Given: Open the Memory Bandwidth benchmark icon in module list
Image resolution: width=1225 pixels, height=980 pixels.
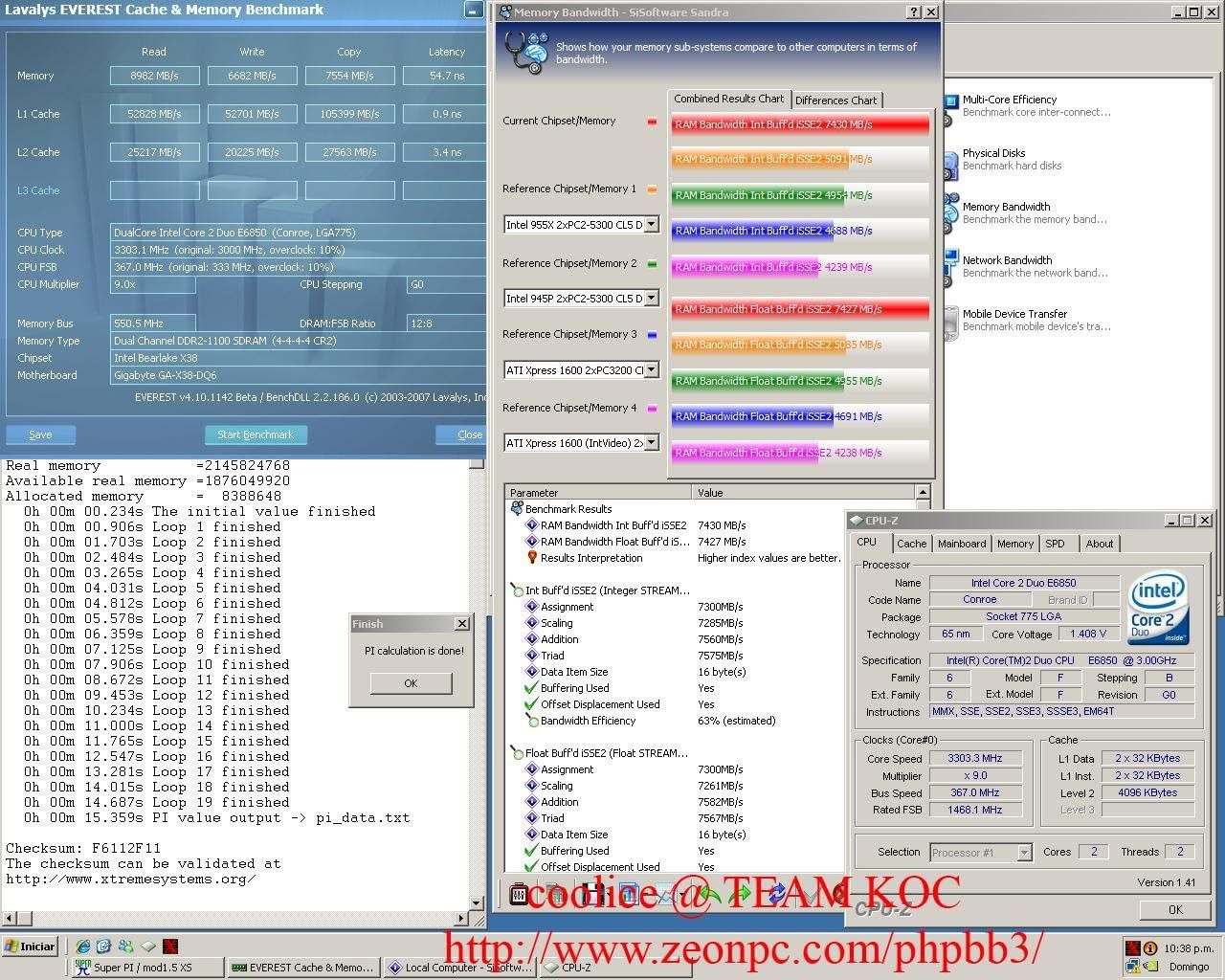Looking at the screenshot, I should coord(950,213).
